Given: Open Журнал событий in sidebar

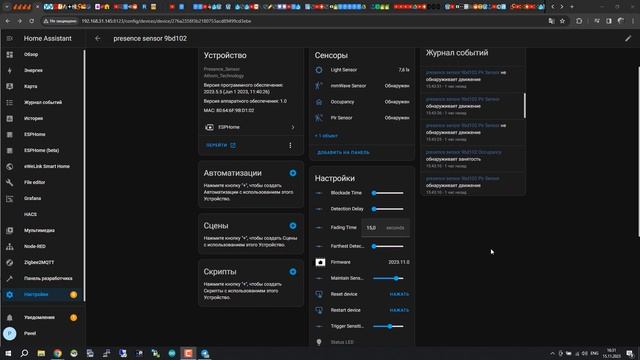Looking at the screenshot, I should [43, 102].
